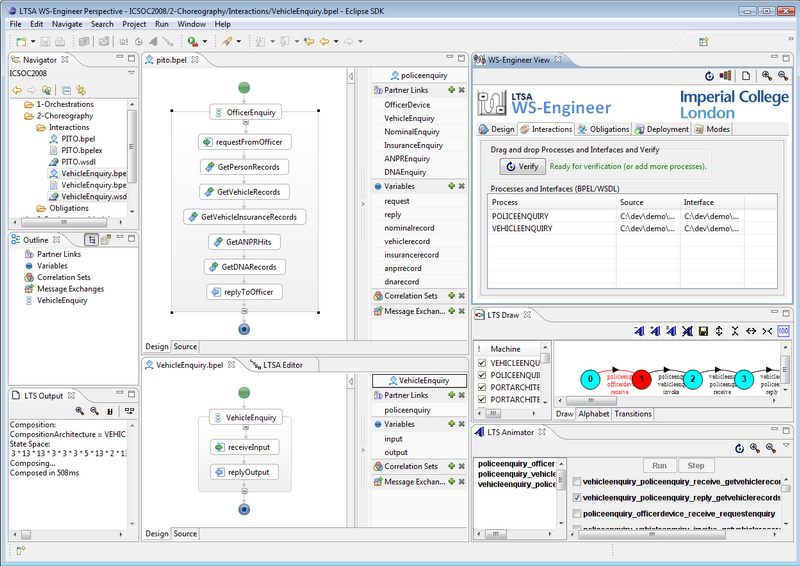Open the Navigate menu
This screenshot has width=800, height=566.
67,24
